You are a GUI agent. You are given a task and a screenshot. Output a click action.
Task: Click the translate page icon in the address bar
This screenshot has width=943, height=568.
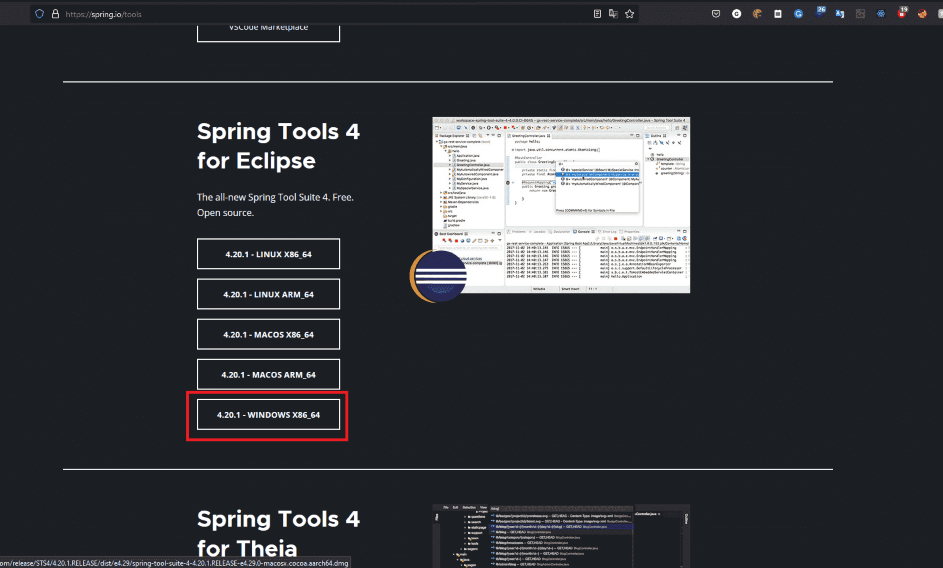[613, 14]
